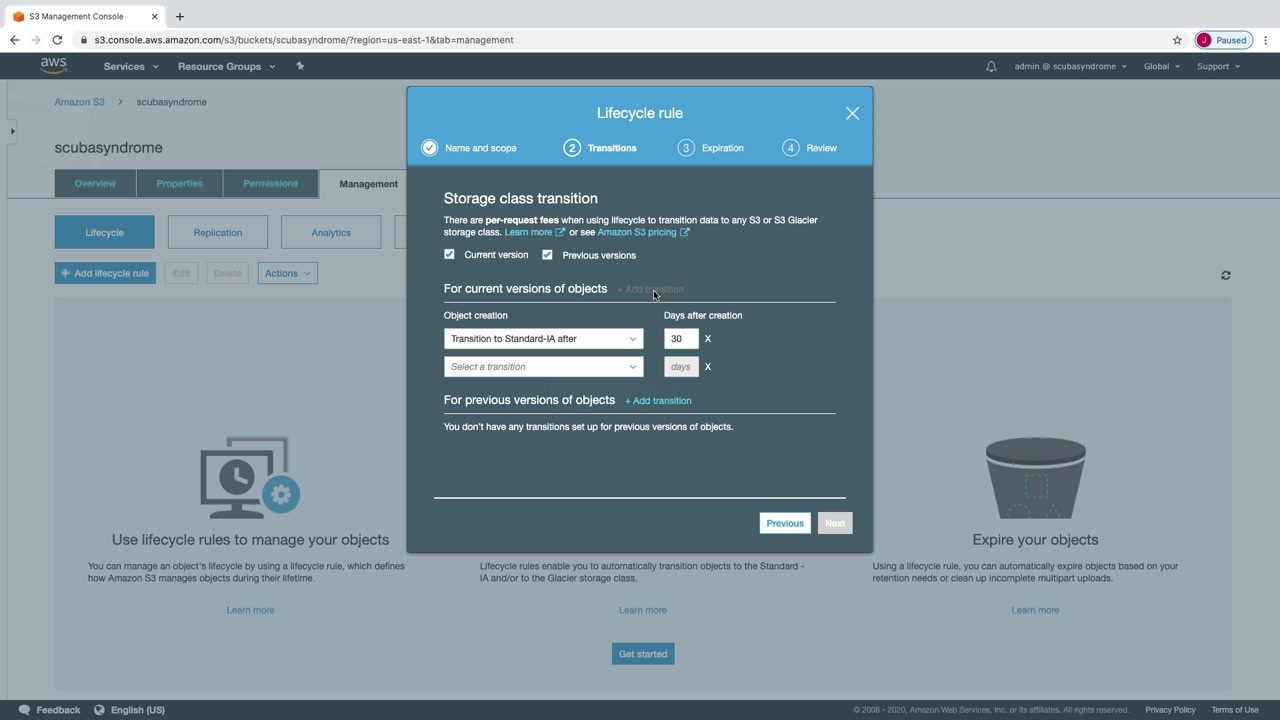Click the pin shortcut icon in AWS header
1280x720 pixels.
click(300, 66)
